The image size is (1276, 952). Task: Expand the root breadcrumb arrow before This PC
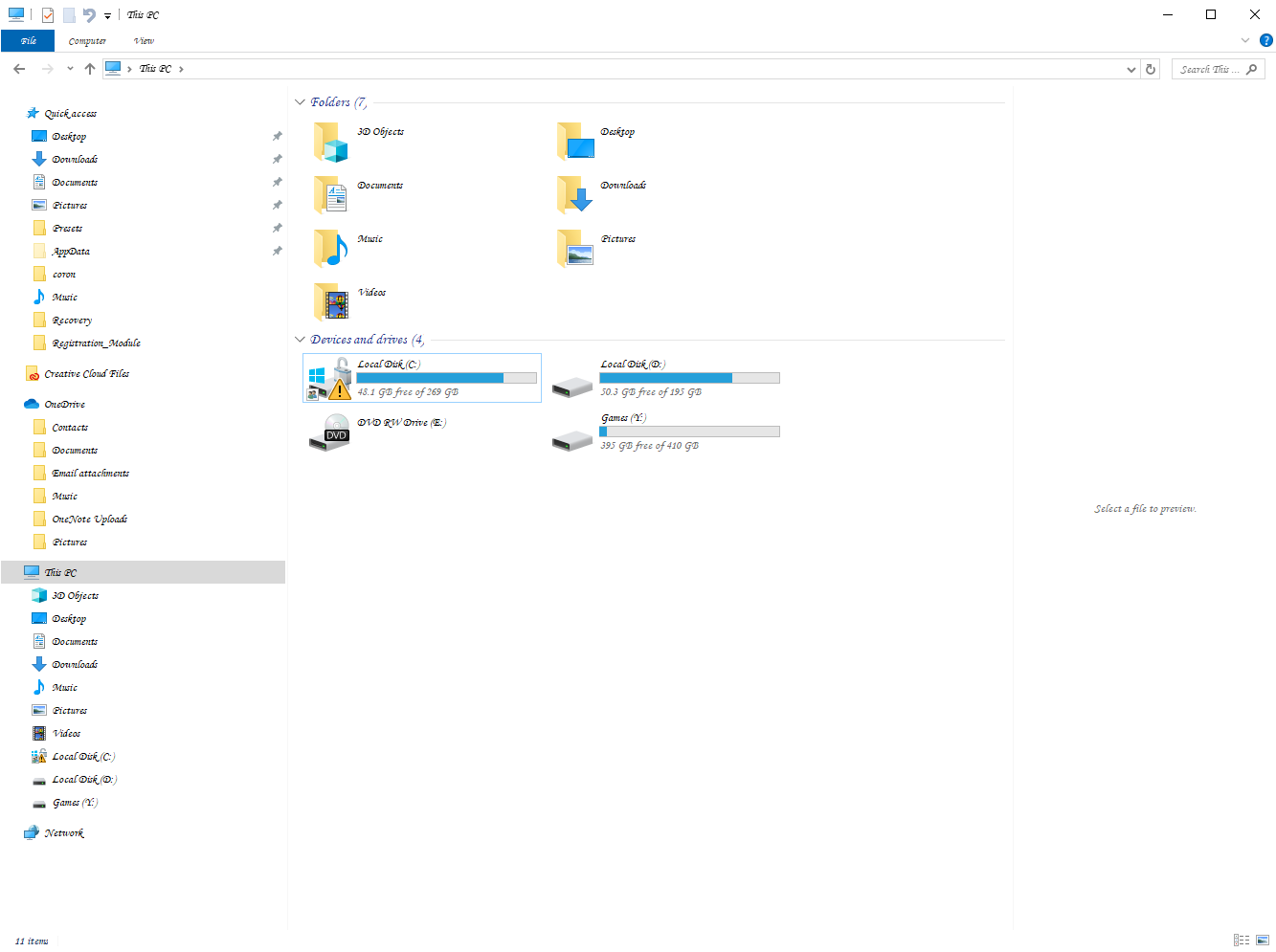pos(129,69)
